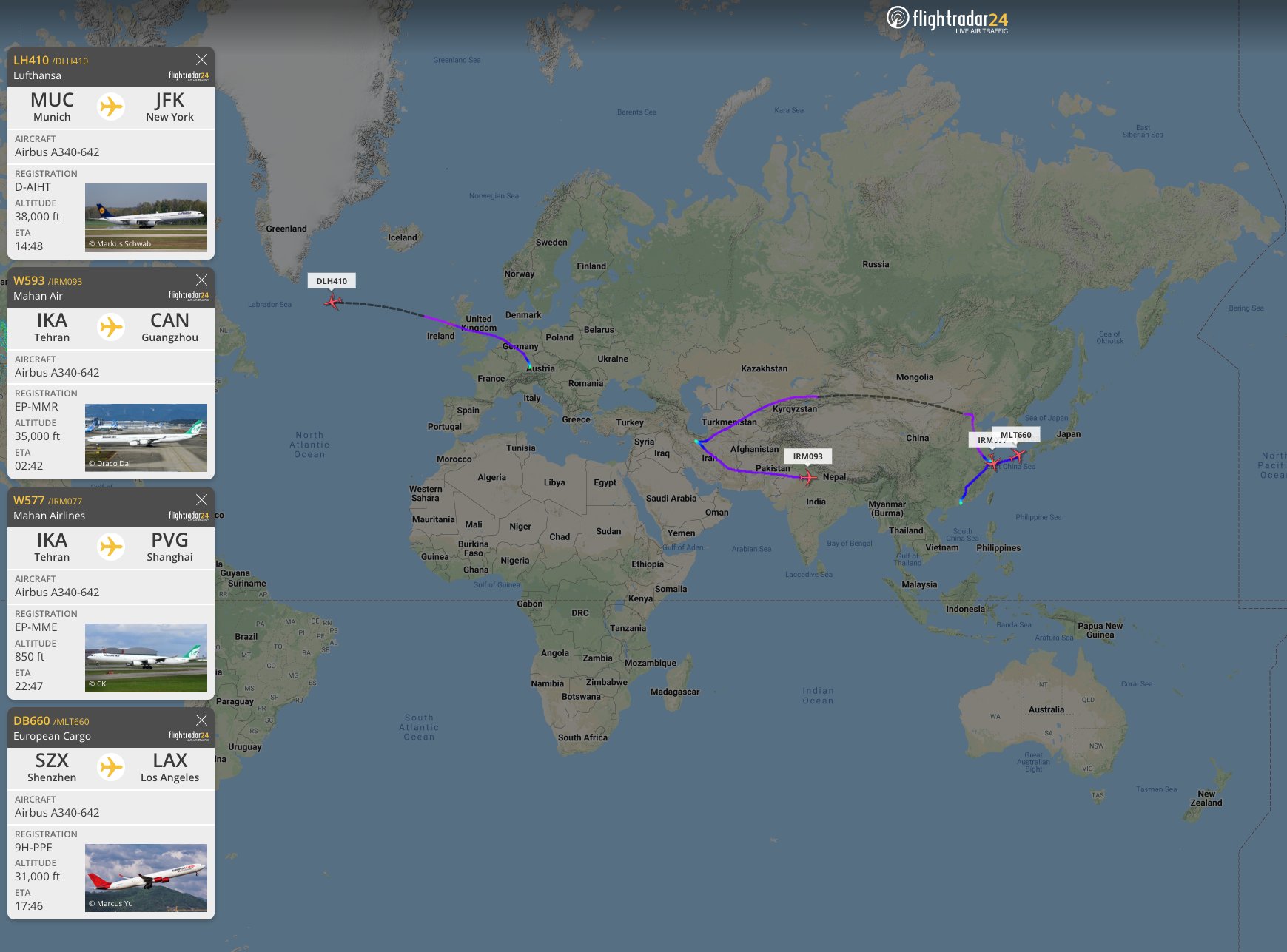Click the ETA 22:47 value in W577 card

29,686
